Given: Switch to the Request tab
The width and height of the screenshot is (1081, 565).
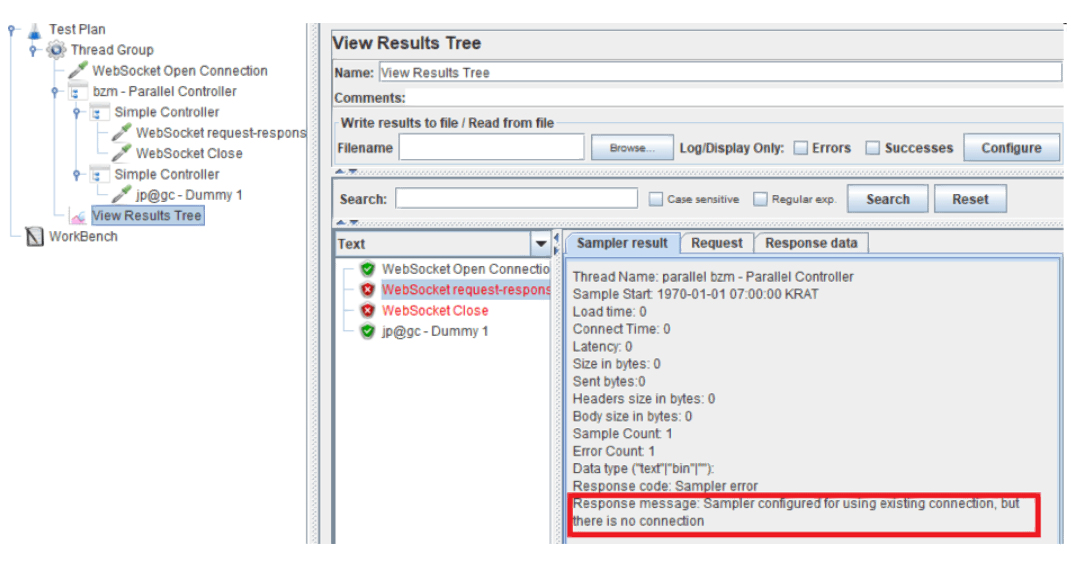Looking at the screenshot, I should point(716,243).
